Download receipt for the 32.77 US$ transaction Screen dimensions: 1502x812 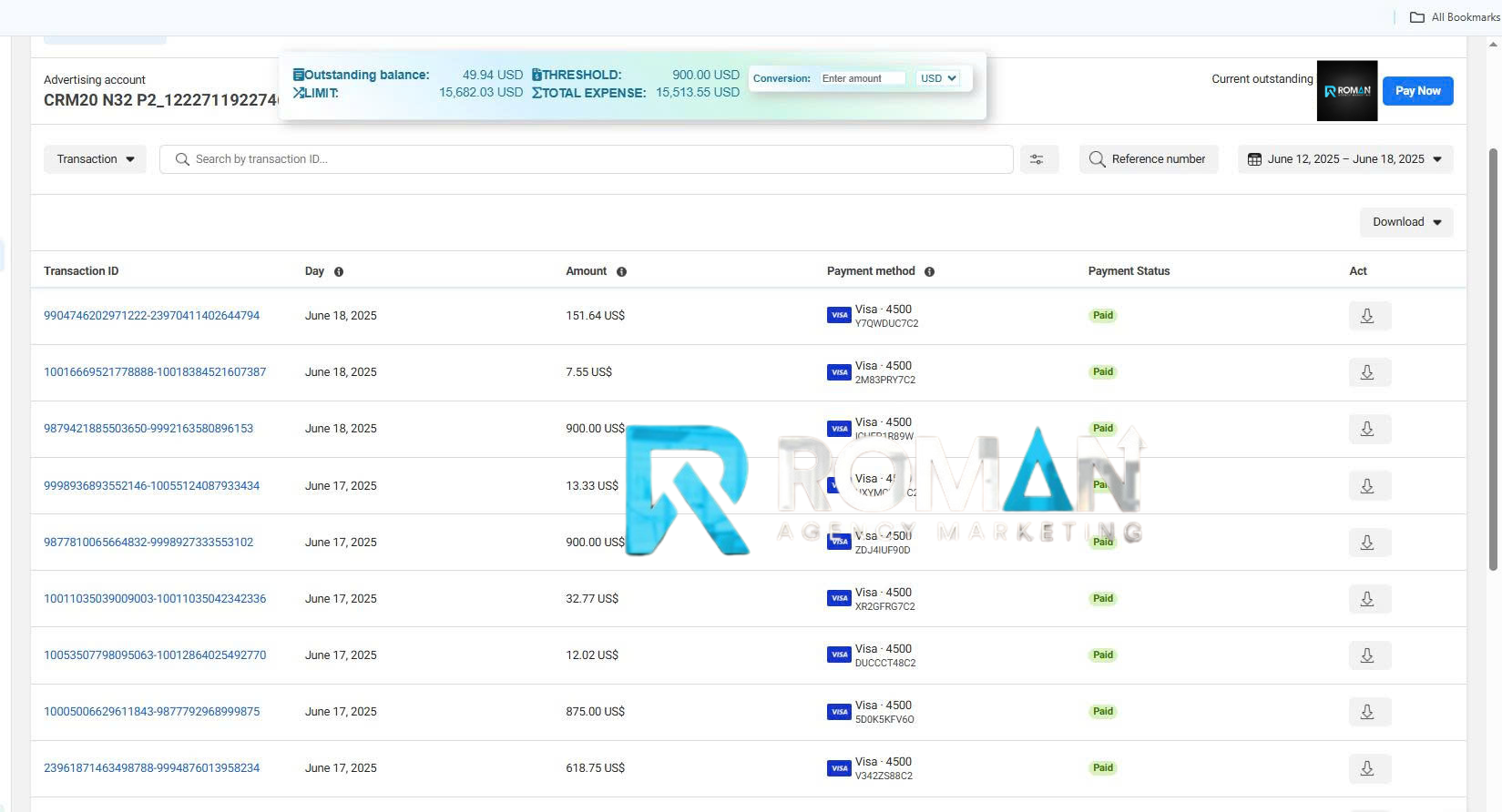pyautogui.click(x=1368, y=599)
